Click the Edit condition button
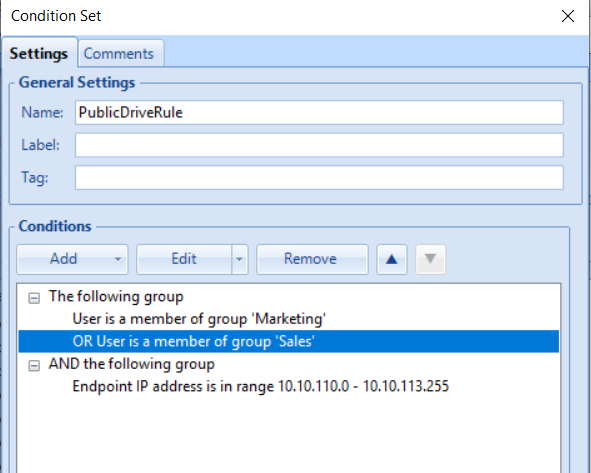Image resolution: width=591 pixels, height=473 pixels. (x=184, y=259)
